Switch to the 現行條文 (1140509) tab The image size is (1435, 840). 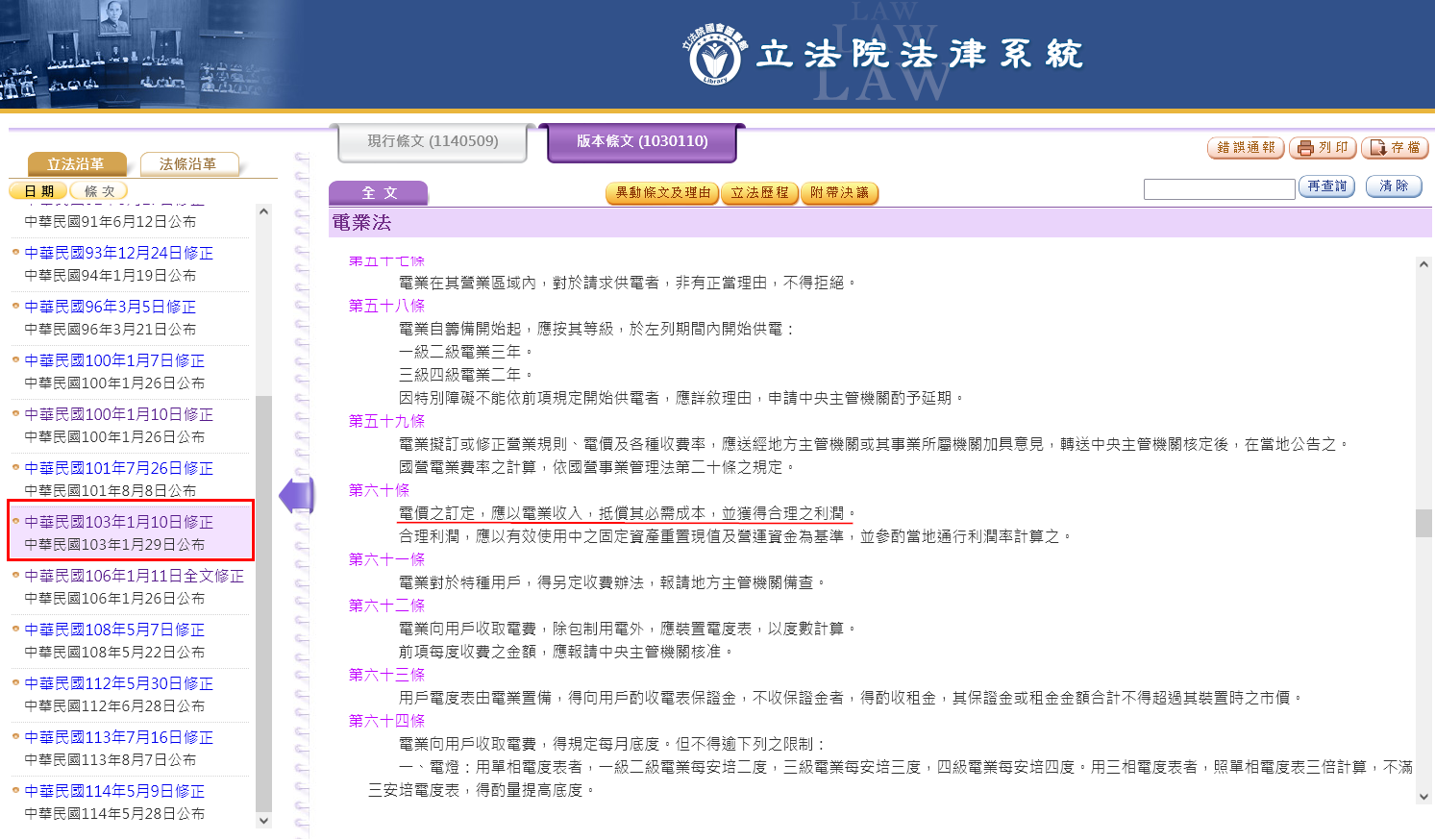point(433,141)
